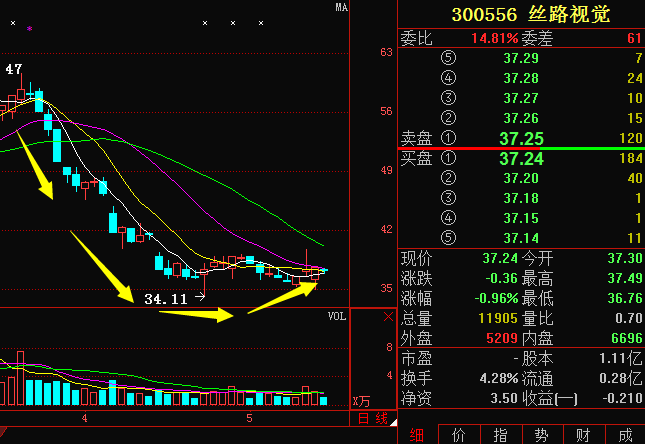Click month 5 label on time axis
Screen dimensions: 645x444
[249, 418]
